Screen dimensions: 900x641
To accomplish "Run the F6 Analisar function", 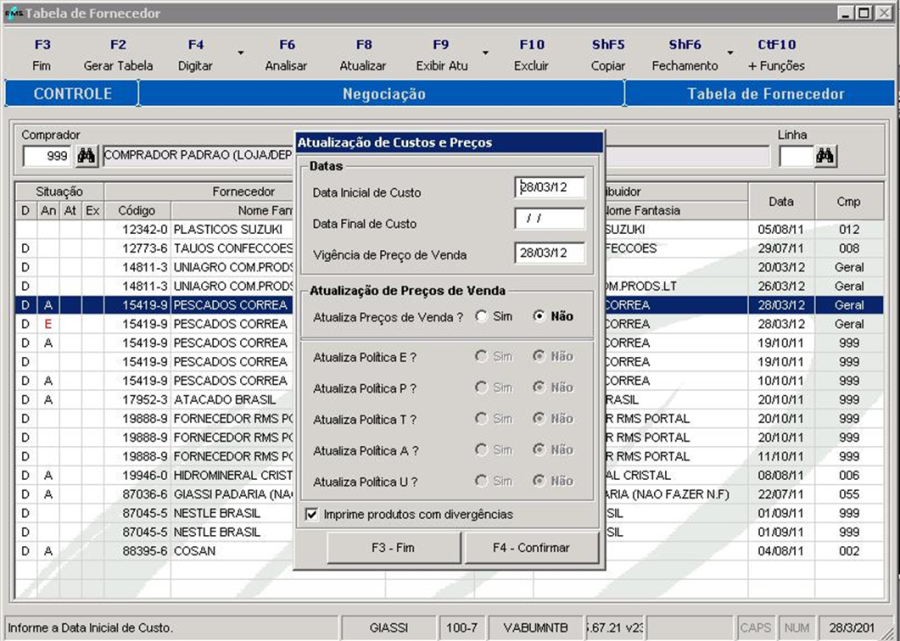I will point(286,55).
